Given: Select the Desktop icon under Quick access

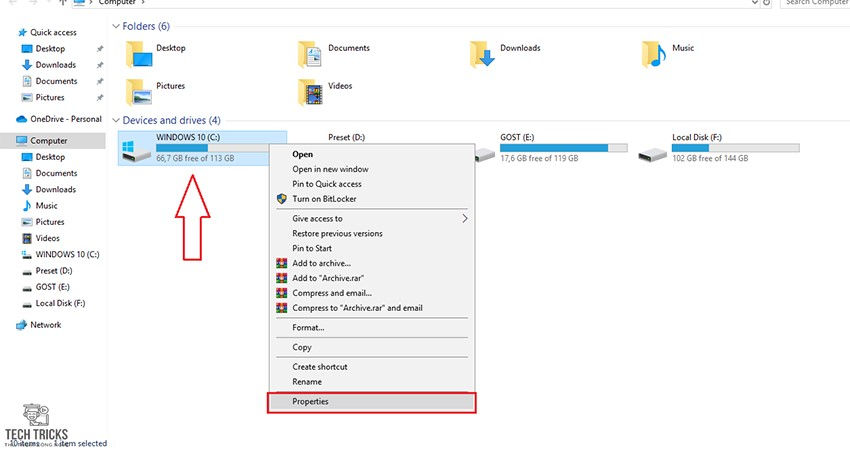Looking at the screenshot, I should (27, 49).
